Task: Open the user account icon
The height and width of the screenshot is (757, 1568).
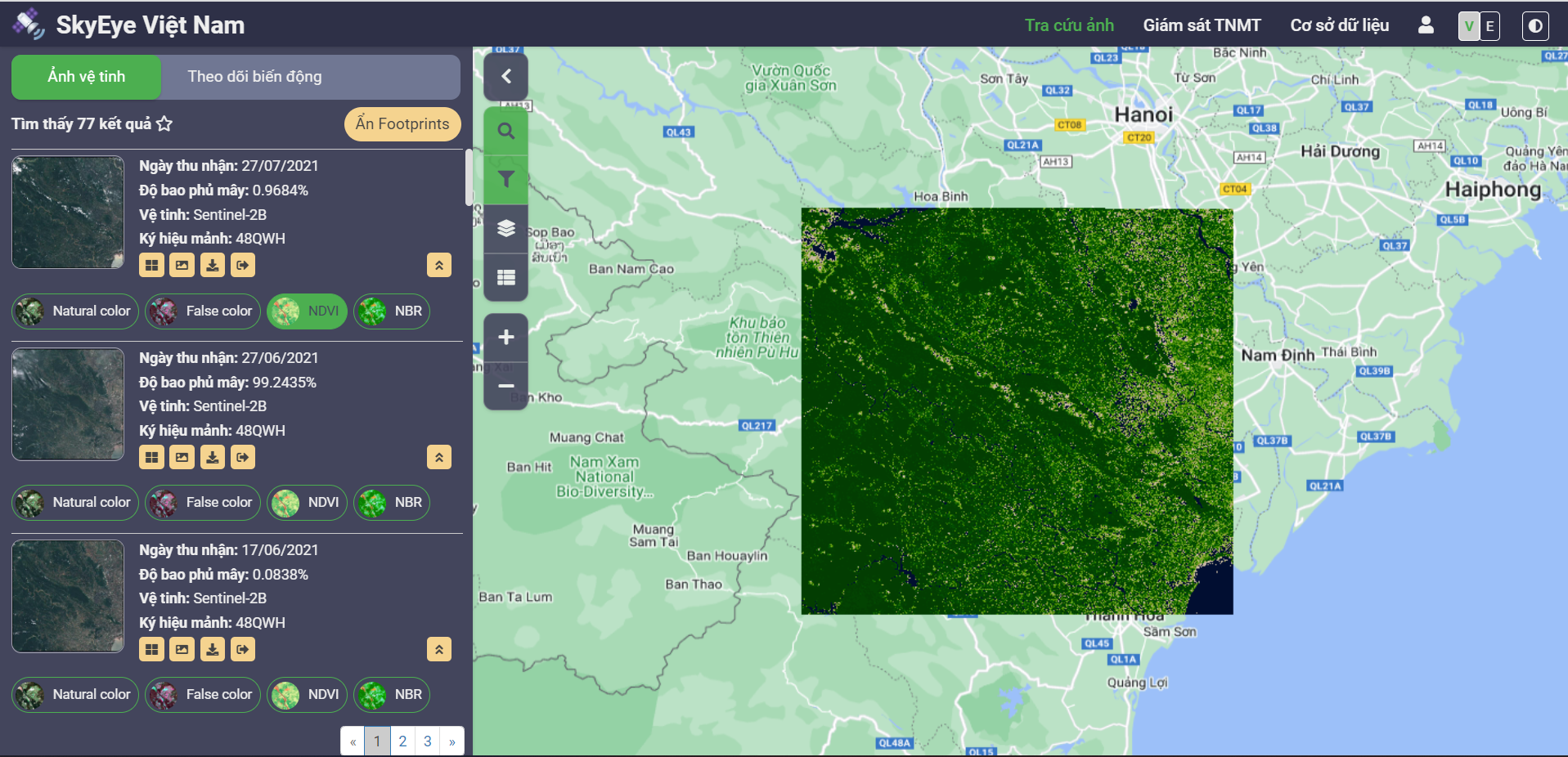Action: click(1426, 25)
